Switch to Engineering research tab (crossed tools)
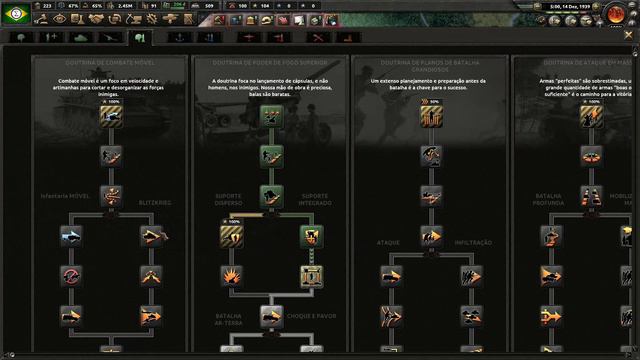 point(318,38)
